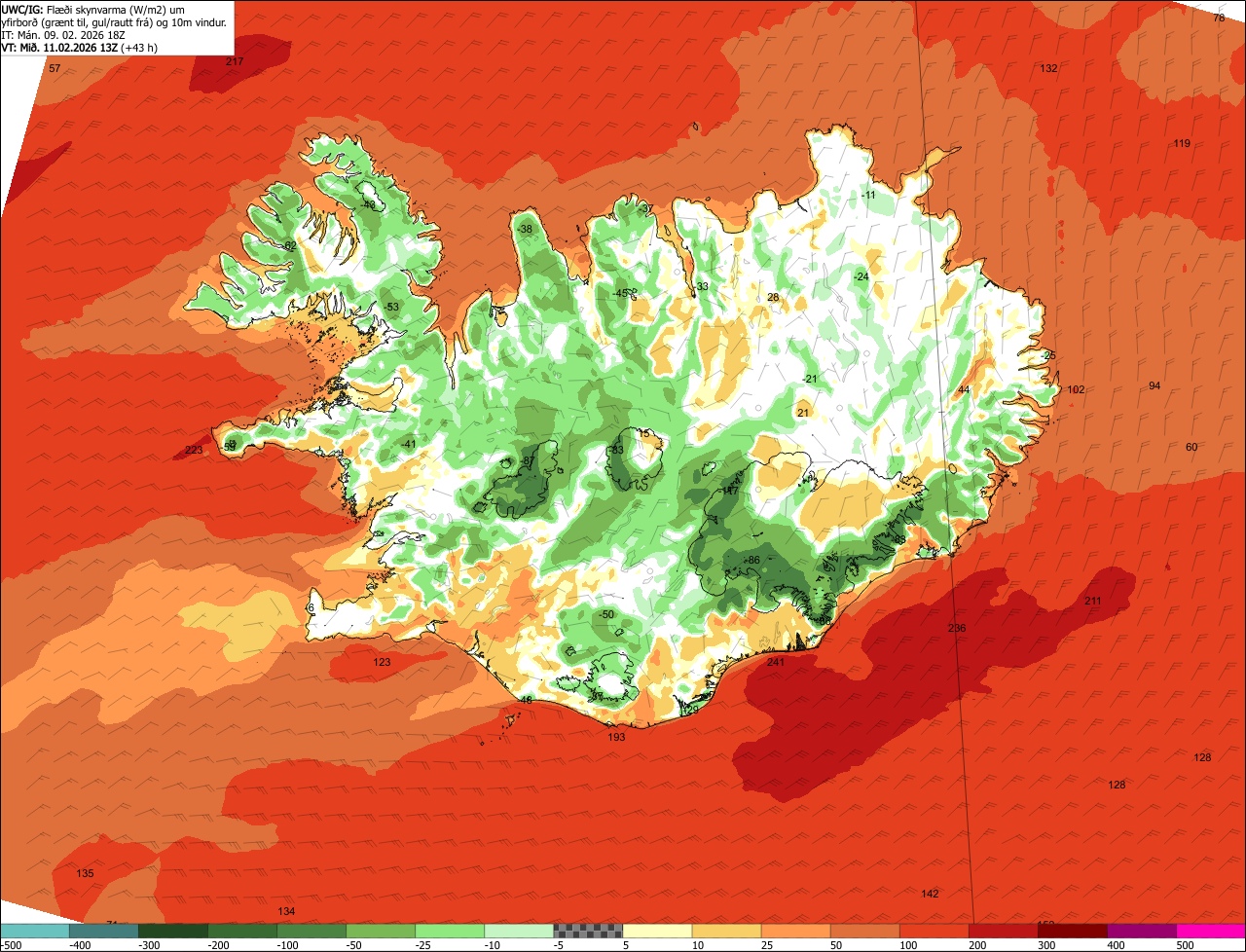
Task: Click the land flux value 28
Action: point(773,298)
